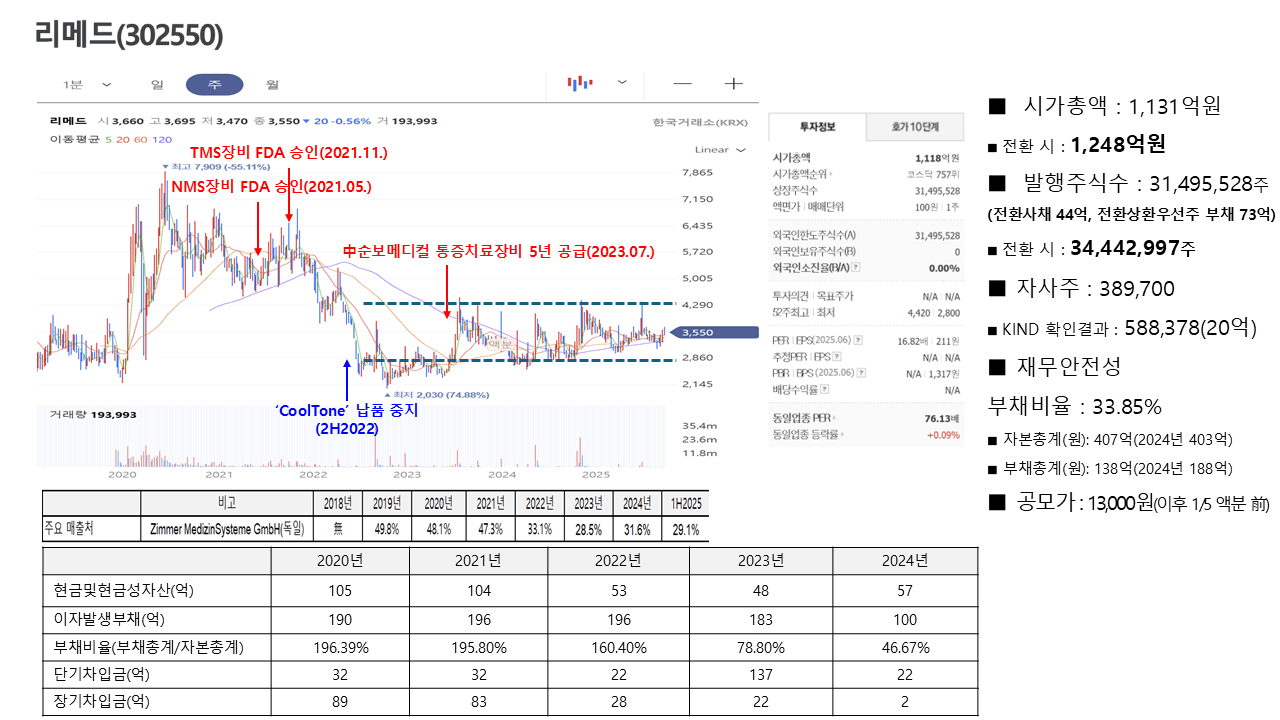The width and height of the screenshot is (1280, 720).
Task: Switch to the 투자정보 tab
Action: (x=817, y=127)
